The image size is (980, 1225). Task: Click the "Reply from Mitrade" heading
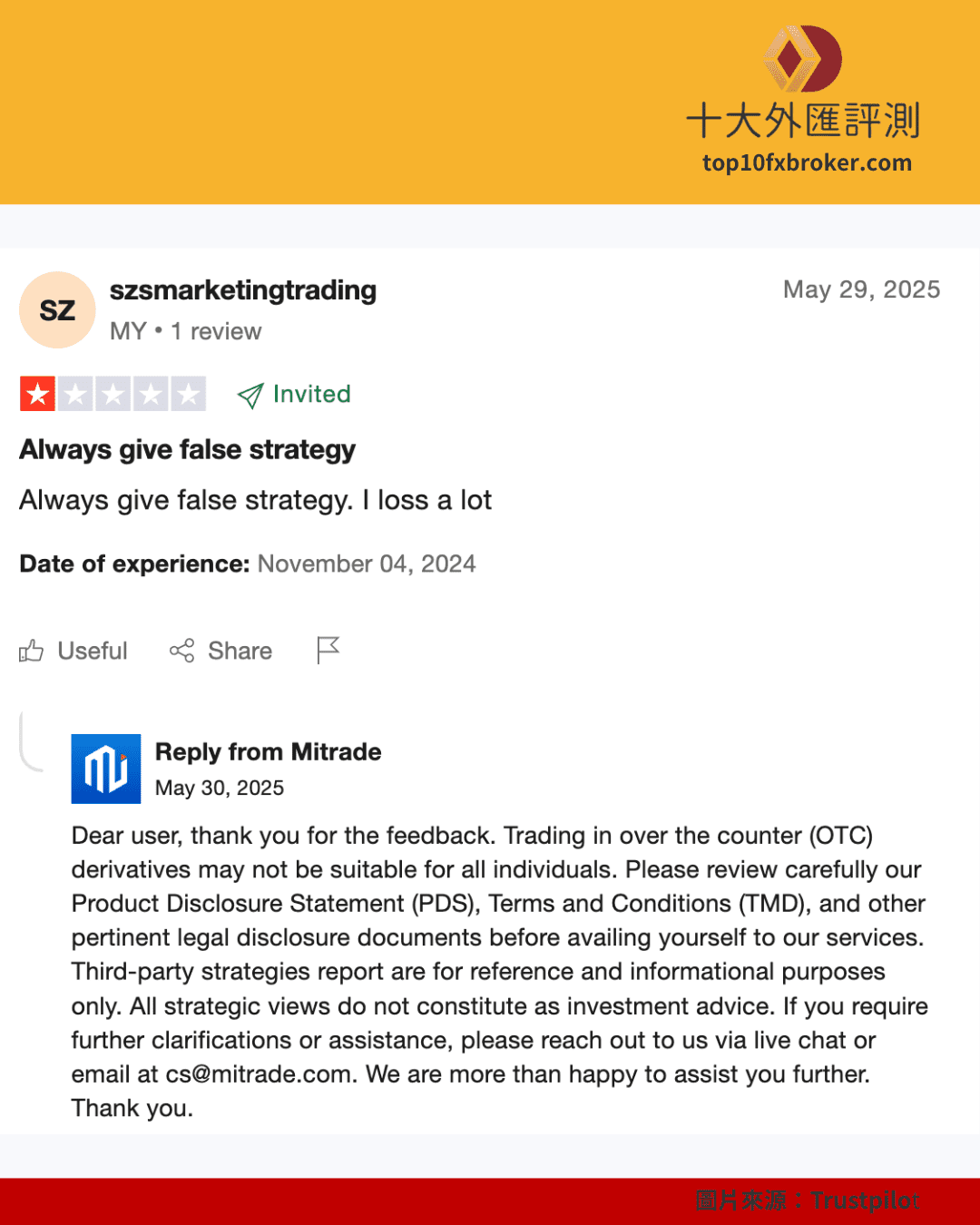[269, 752]
